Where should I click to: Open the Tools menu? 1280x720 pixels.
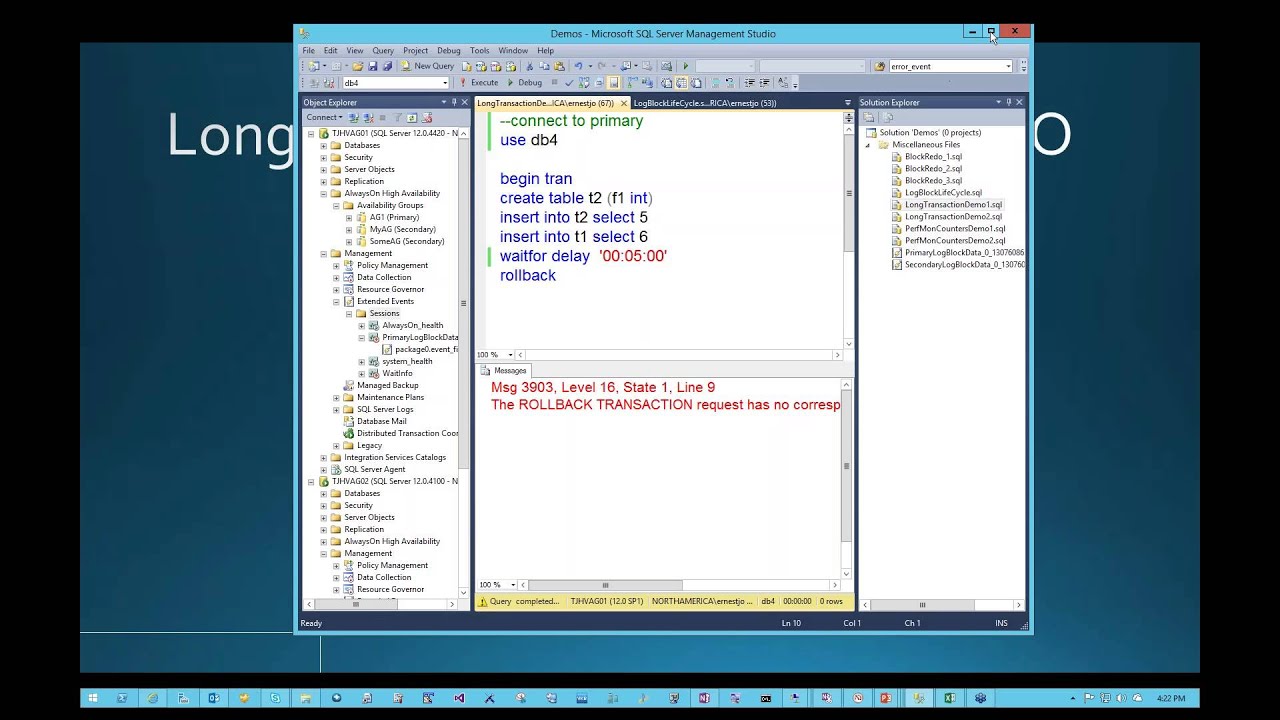[480, 50]
